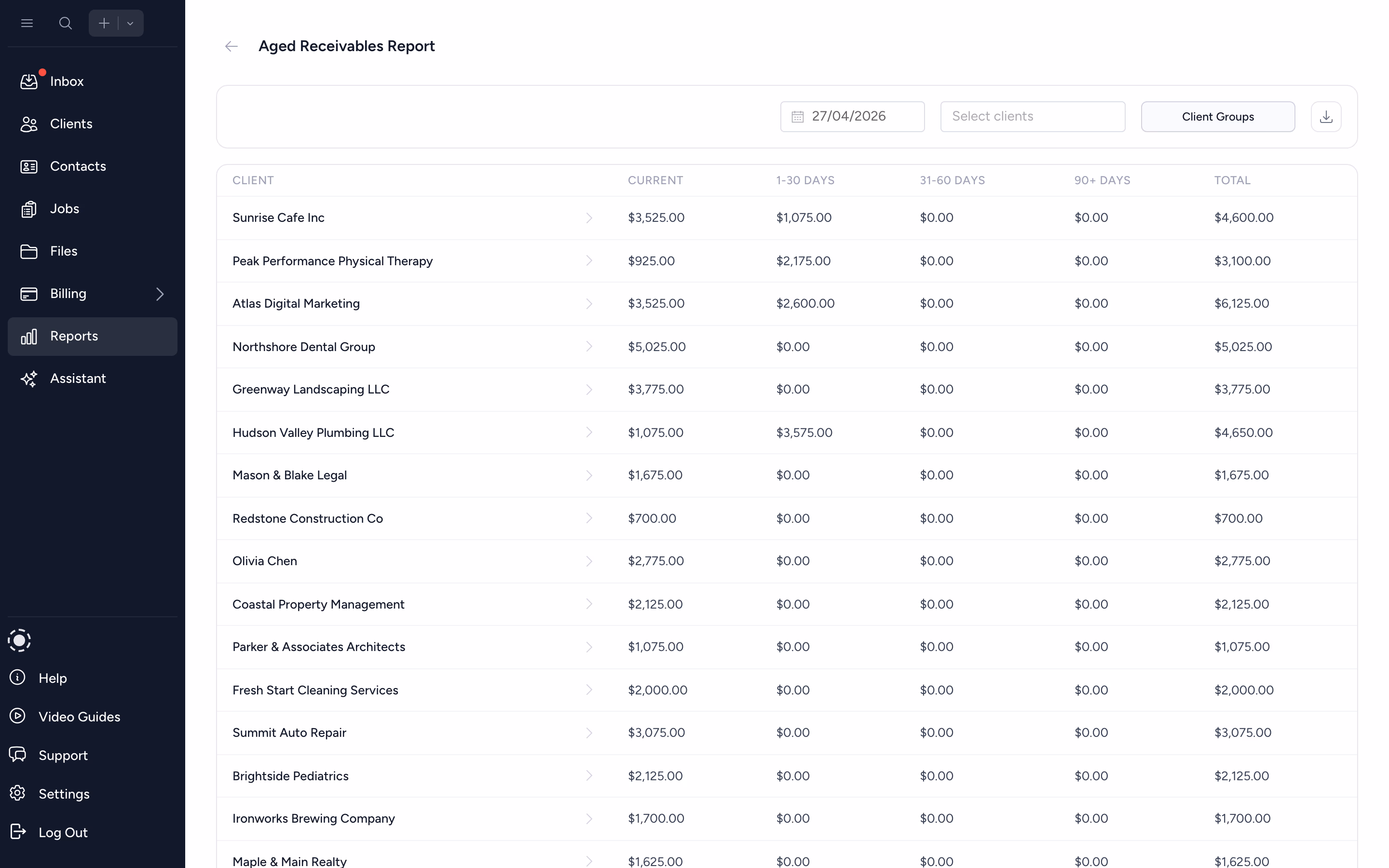Download the aged receivables report
1389x868 pixels.
coord(1326,116)
